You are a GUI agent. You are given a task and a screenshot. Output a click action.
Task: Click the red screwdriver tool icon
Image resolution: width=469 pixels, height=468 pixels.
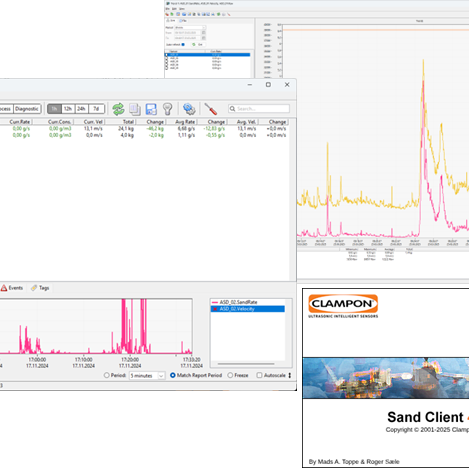[x=211, y=109]
